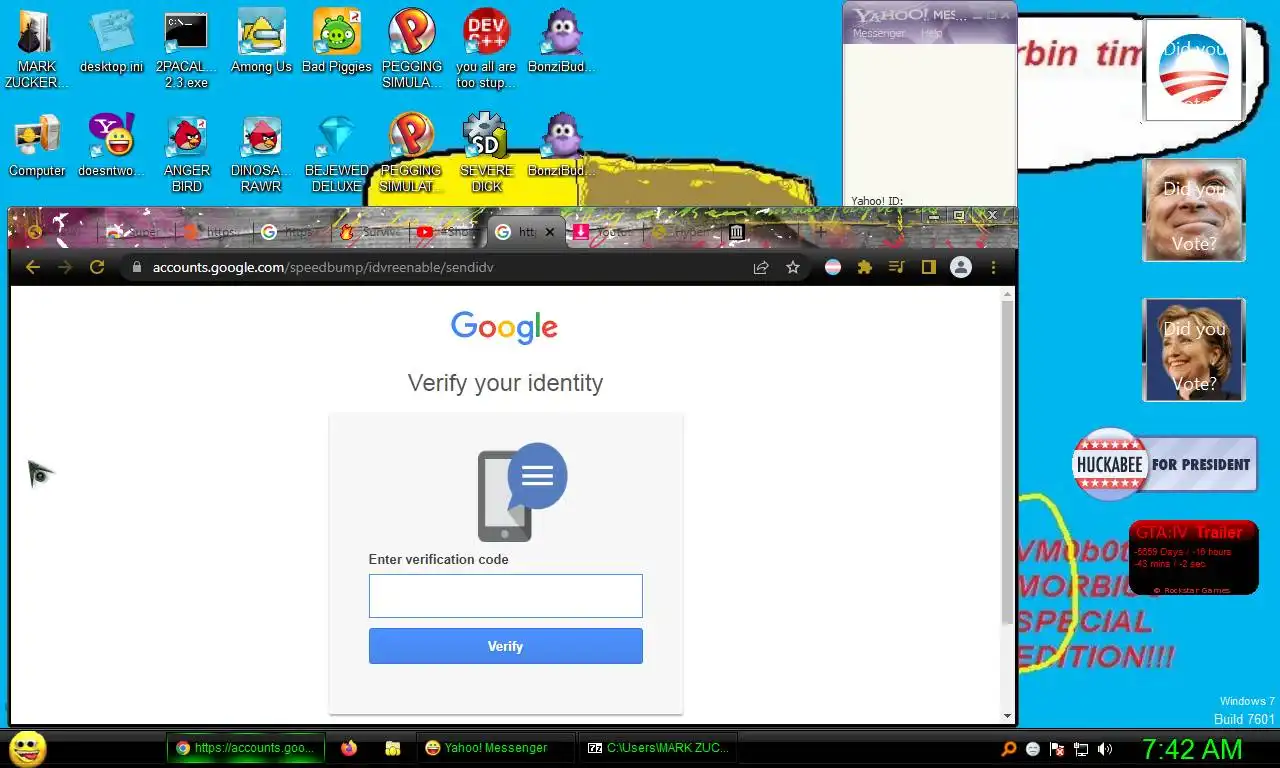Viewport: 1280px width, 768px height.
Task: Open the Chrome profile avatar
Action: (961, 267)
